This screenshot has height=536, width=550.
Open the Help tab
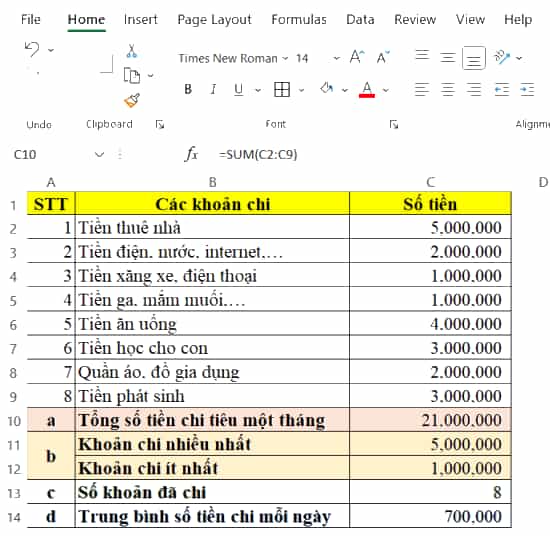518,20
